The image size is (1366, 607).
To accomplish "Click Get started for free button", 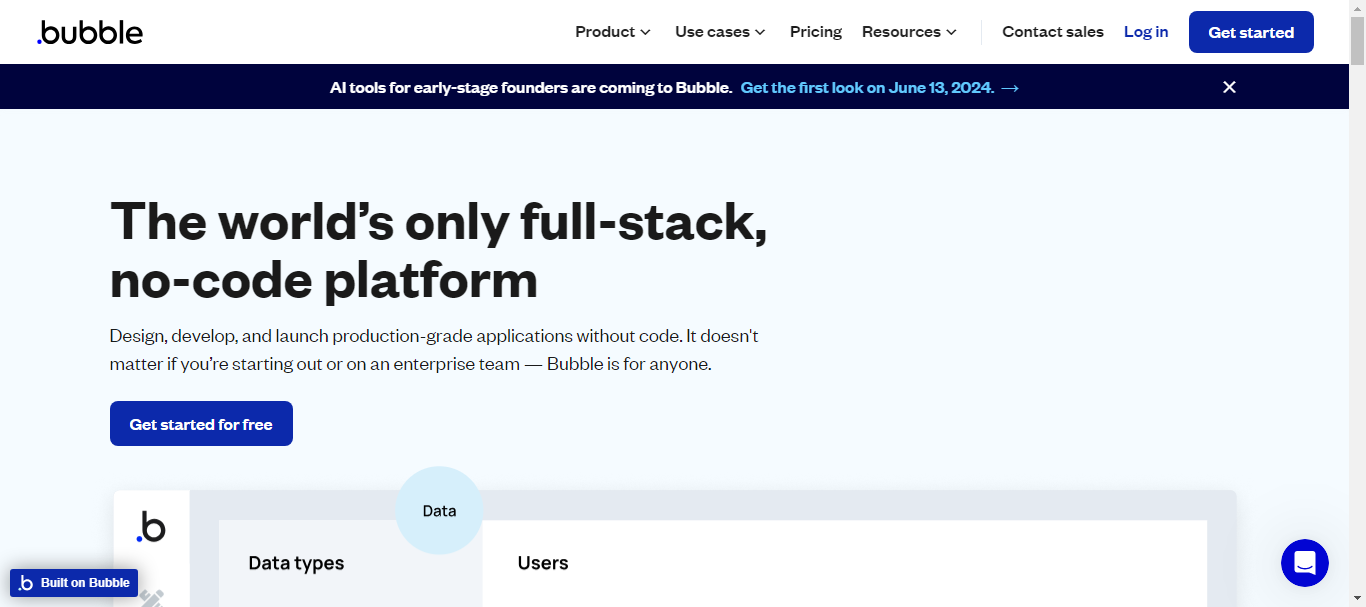I will 201,424.
